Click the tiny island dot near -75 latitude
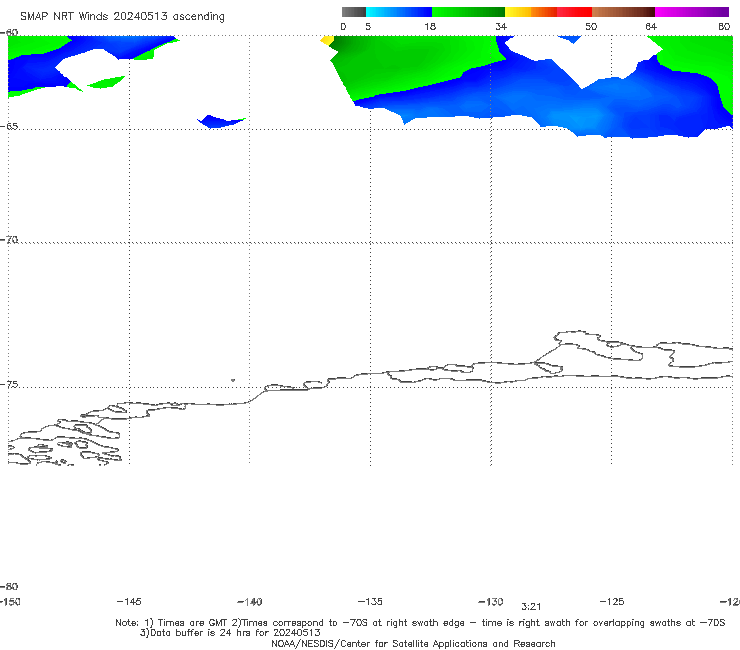 [233, 380]
